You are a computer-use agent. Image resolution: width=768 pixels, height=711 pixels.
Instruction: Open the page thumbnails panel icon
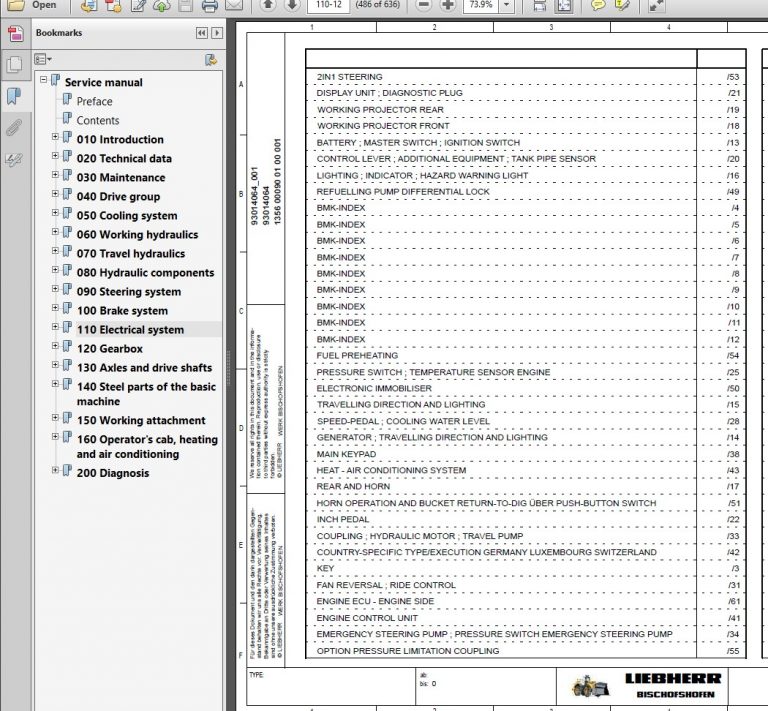coord(15,64)
